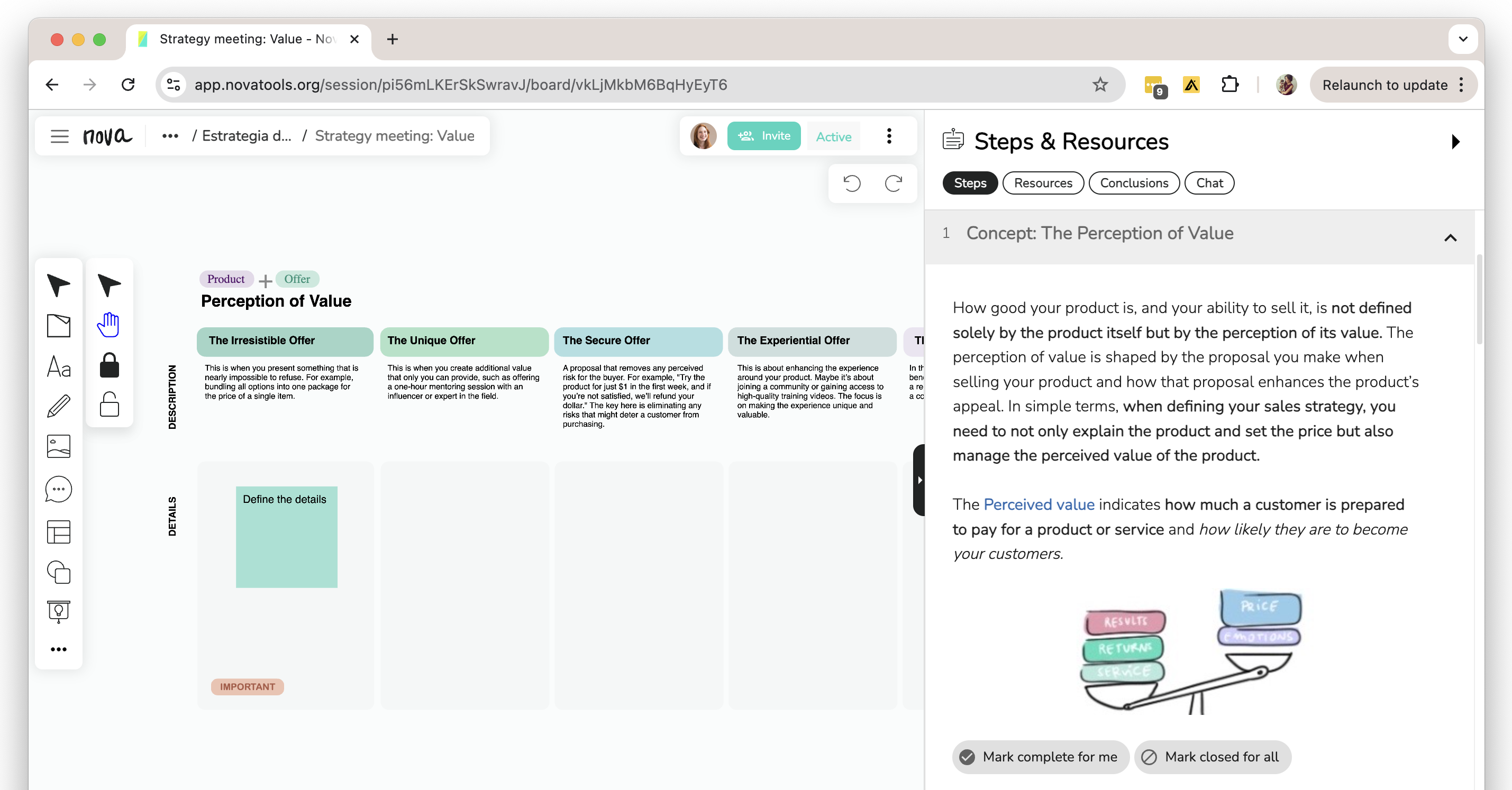Select the teal Define the details note
The width and height of the screenshot is (1512, 790).
(286, 537)
